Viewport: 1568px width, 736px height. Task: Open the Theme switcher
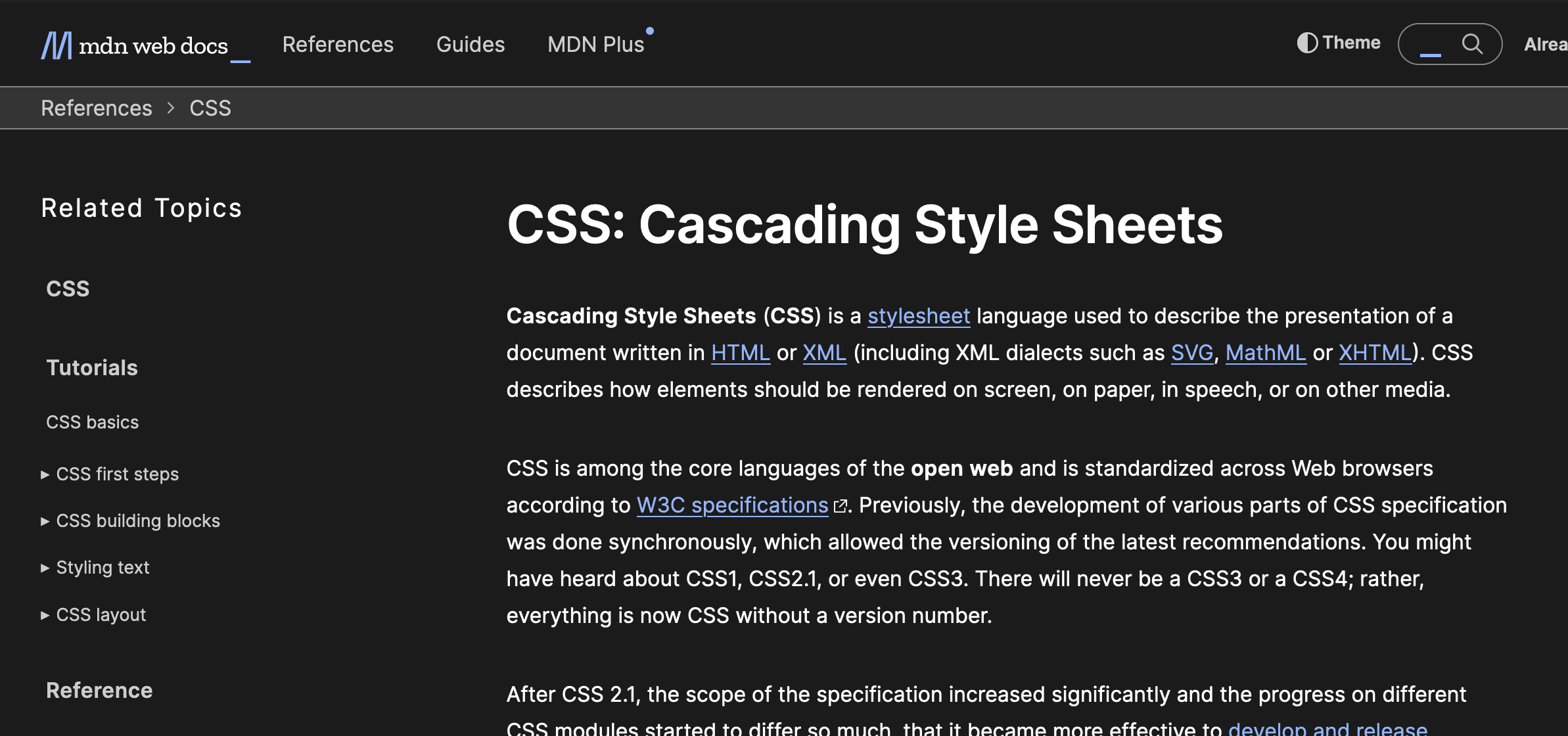click(1339, 43)
